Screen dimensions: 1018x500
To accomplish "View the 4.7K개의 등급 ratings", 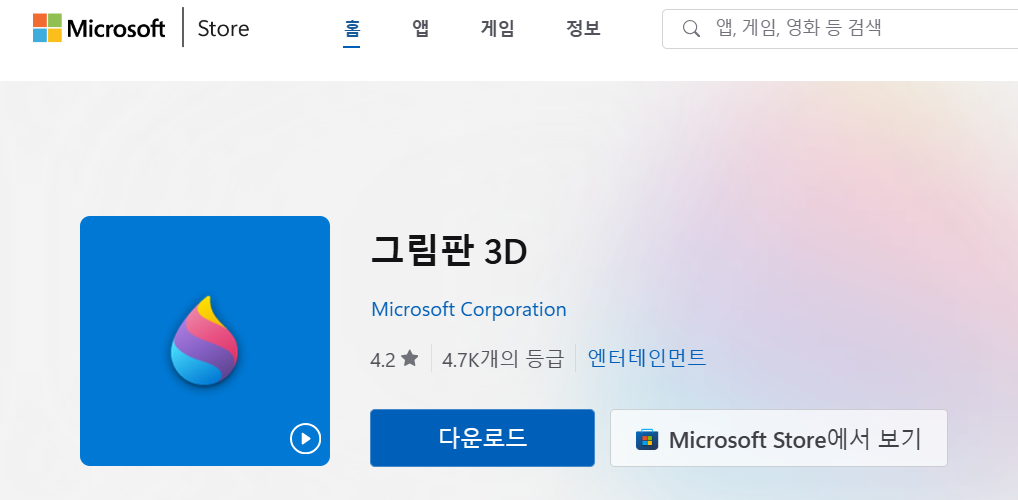I will [x=503, y=359].
